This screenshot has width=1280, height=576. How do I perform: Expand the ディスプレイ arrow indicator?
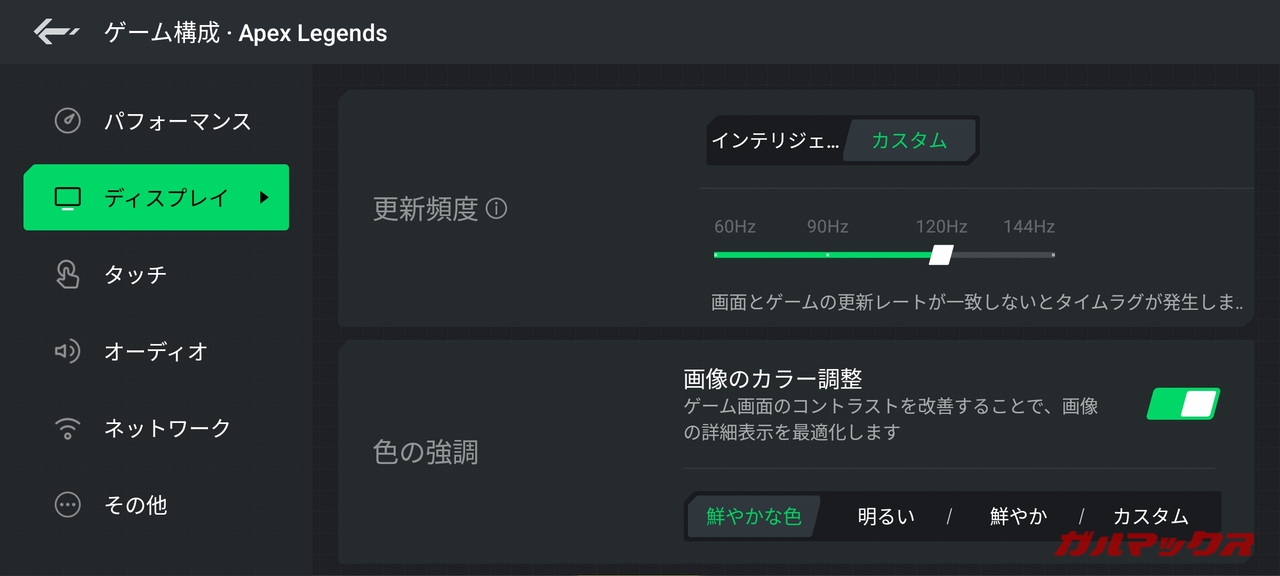(x=264, y=198)
